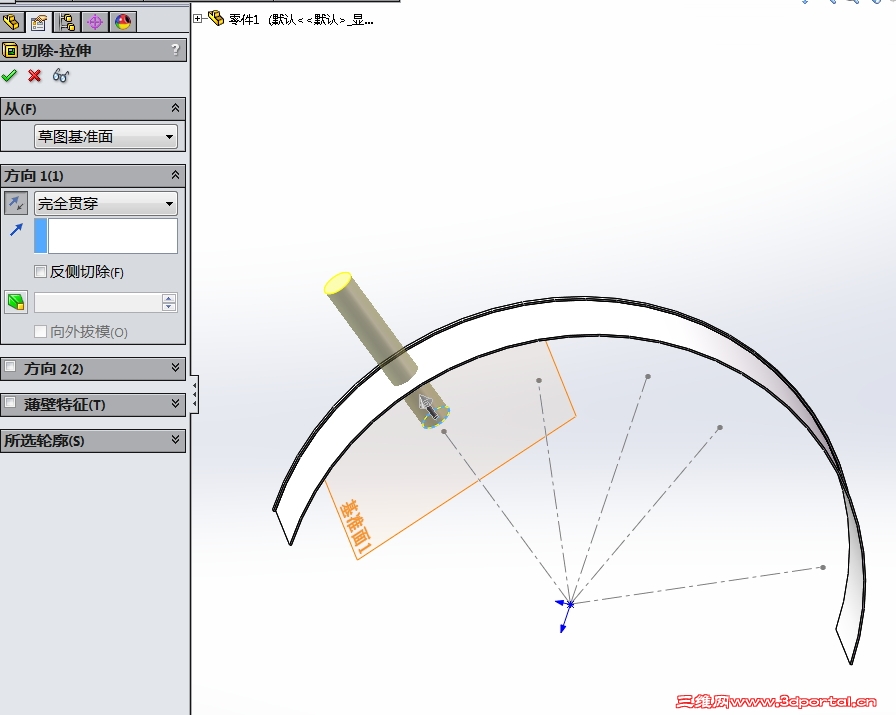Click the yellow top face of the cut preview cylinder
The height and width of the screenshot is (715, 896).
tap(338, 283)
